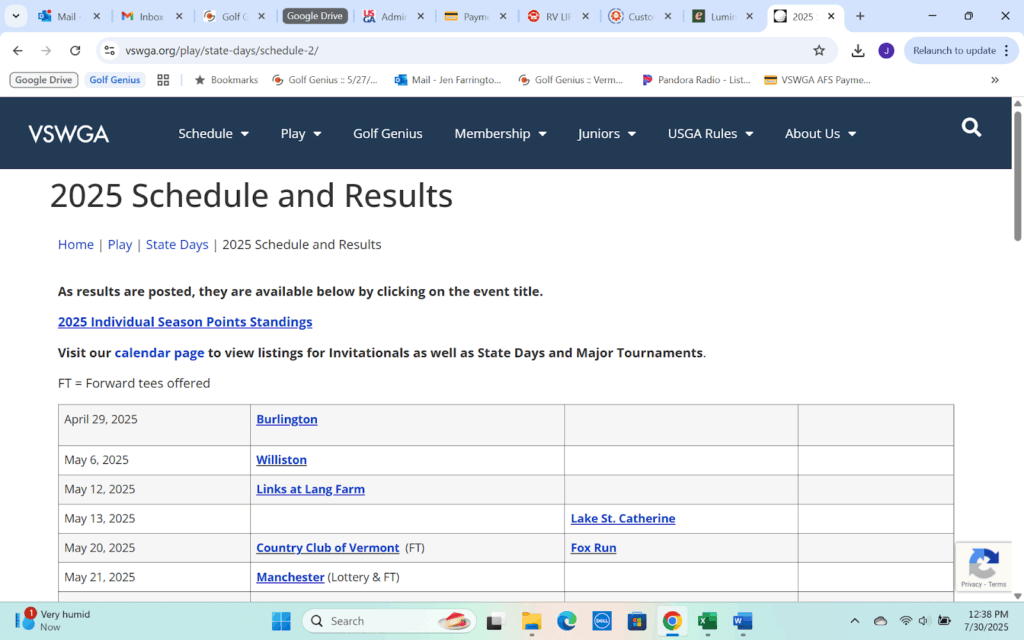Open the Chrome downloads icon
This screenshot has height=640, width=1024.
[x=858, y=51]
